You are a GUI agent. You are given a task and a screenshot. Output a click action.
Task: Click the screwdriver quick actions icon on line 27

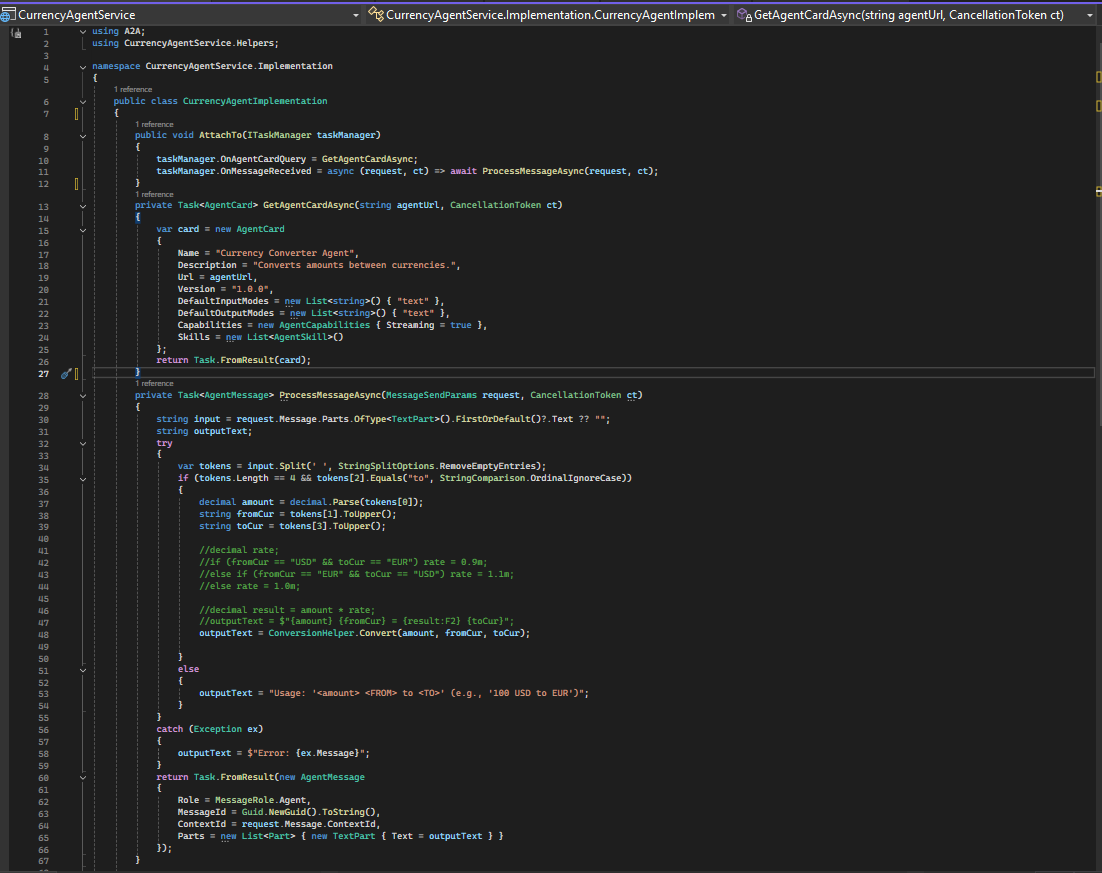pos(66,373)
